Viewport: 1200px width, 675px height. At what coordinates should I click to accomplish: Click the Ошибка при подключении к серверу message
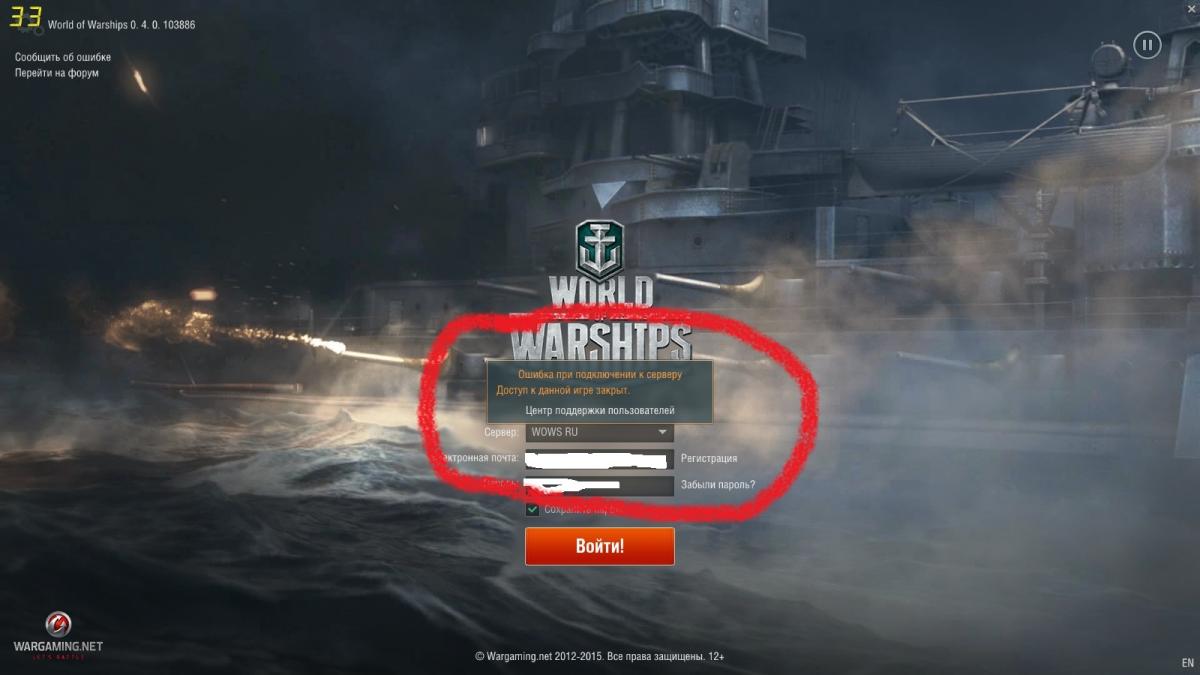coord(600,374)
